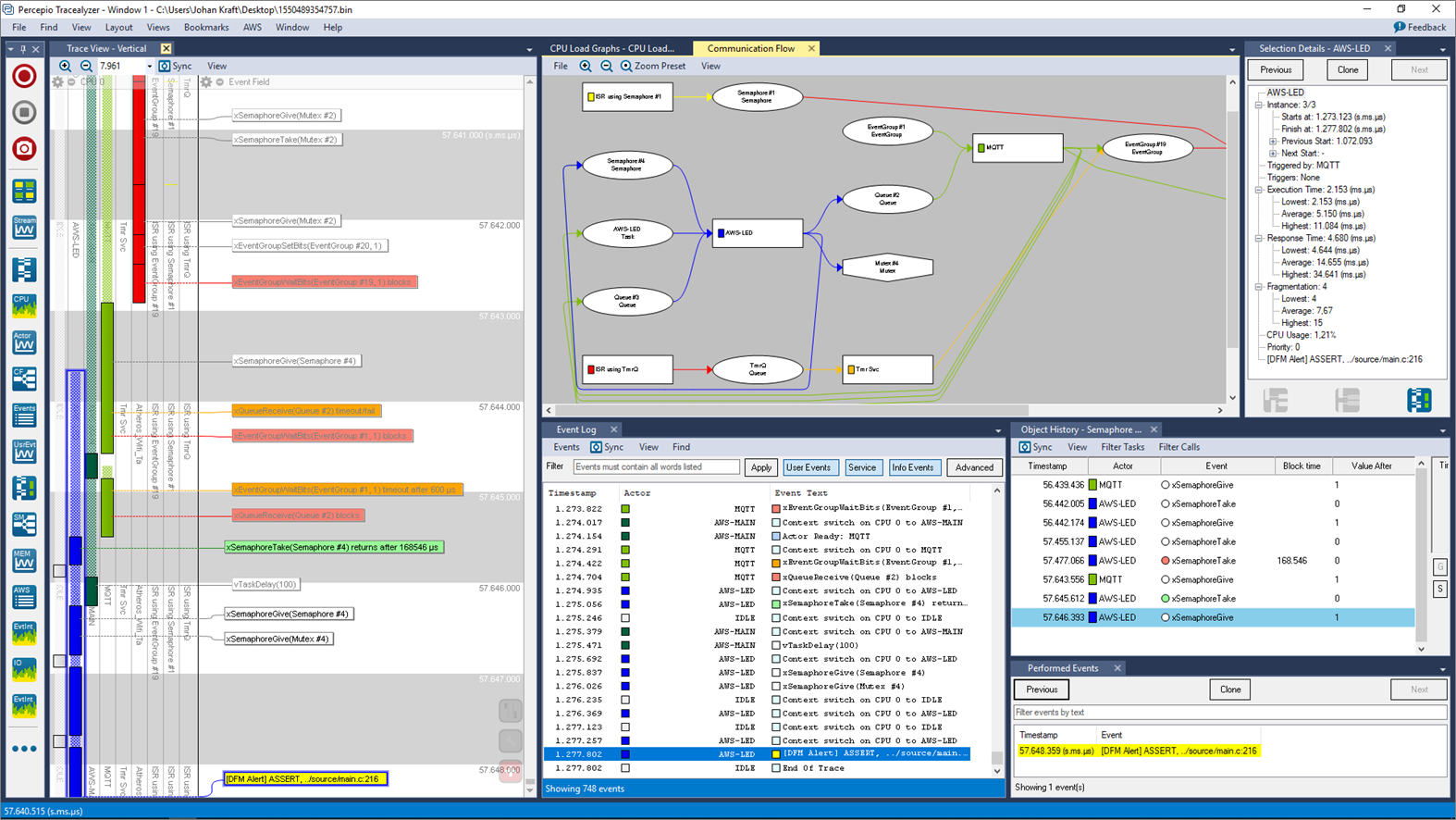The image size is (1456, 820).
Task: Zoom out on the Trace View
Action: pos(86,66)
